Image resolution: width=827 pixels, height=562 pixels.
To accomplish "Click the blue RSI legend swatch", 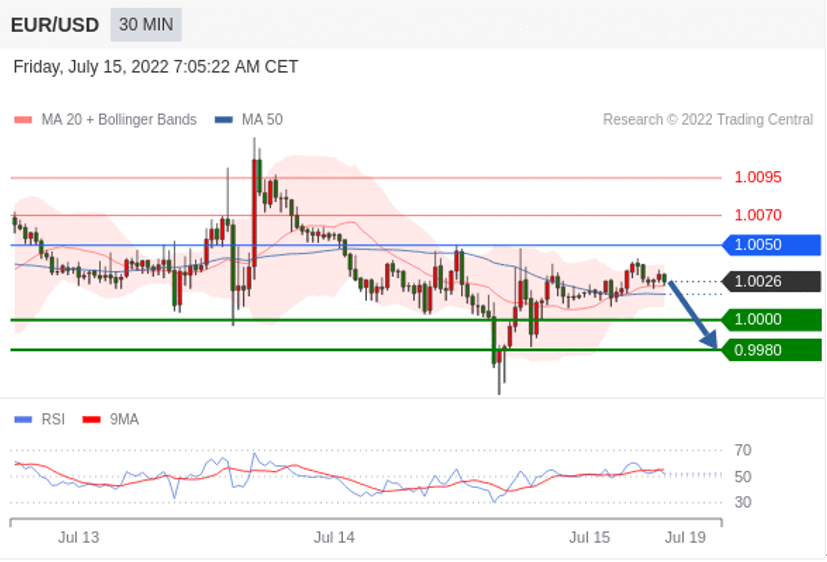I will point(23,420).
